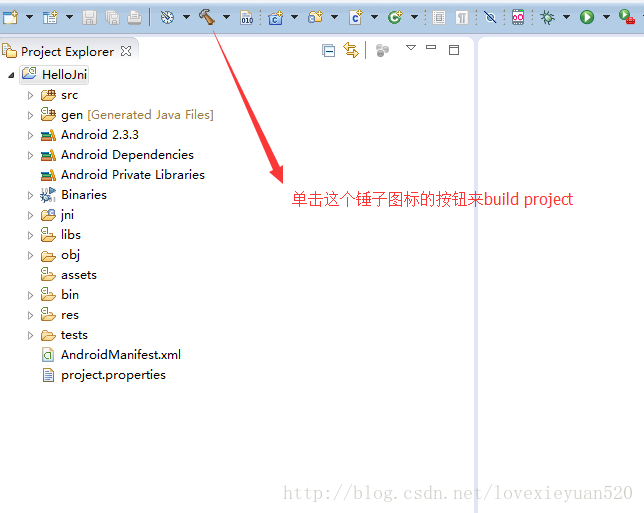
Task: Click the grayed working set filter icon
Action: (382, 51)
